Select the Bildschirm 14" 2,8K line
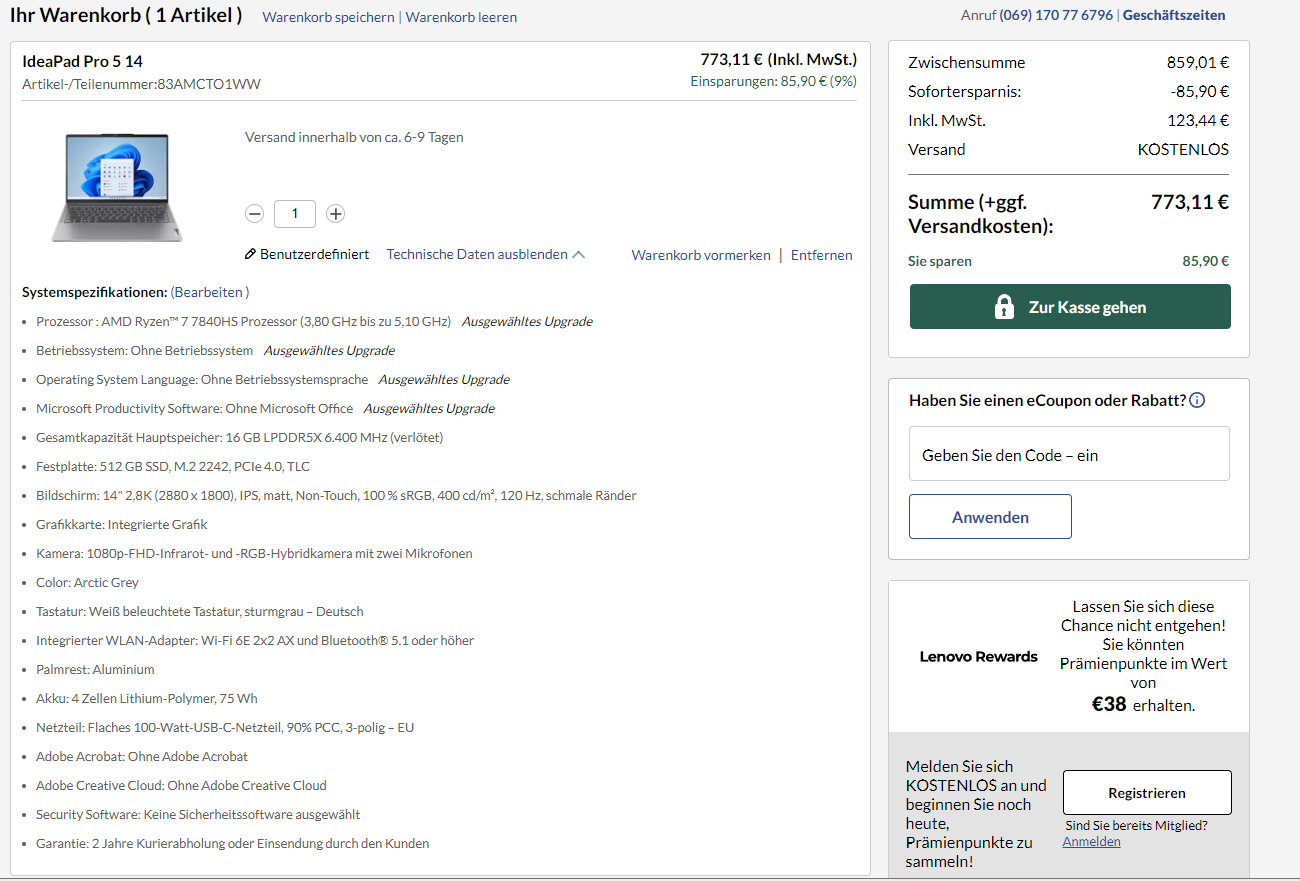Viewport: 1300px width, 881px height. click(336, 495)
